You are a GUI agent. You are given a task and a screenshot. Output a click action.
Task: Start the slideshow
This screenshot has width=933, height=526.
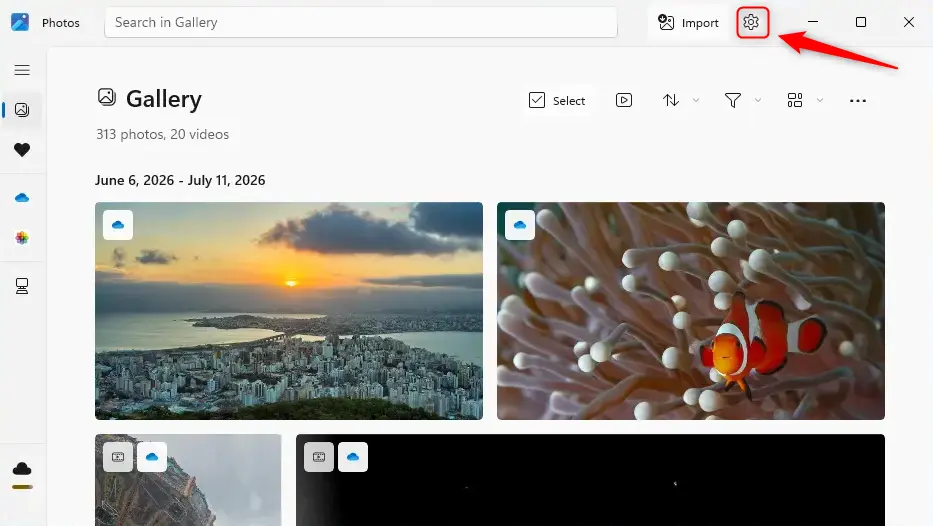coord(624,100)
